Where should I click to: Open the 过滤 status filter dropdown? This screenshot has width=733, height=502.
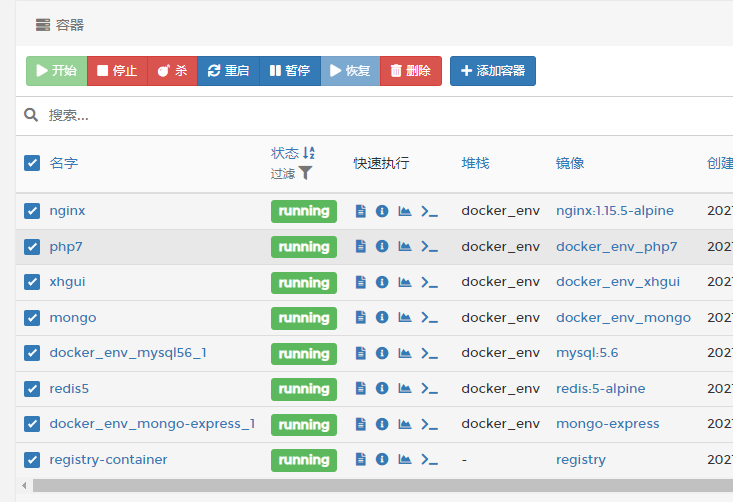[291, 173]
